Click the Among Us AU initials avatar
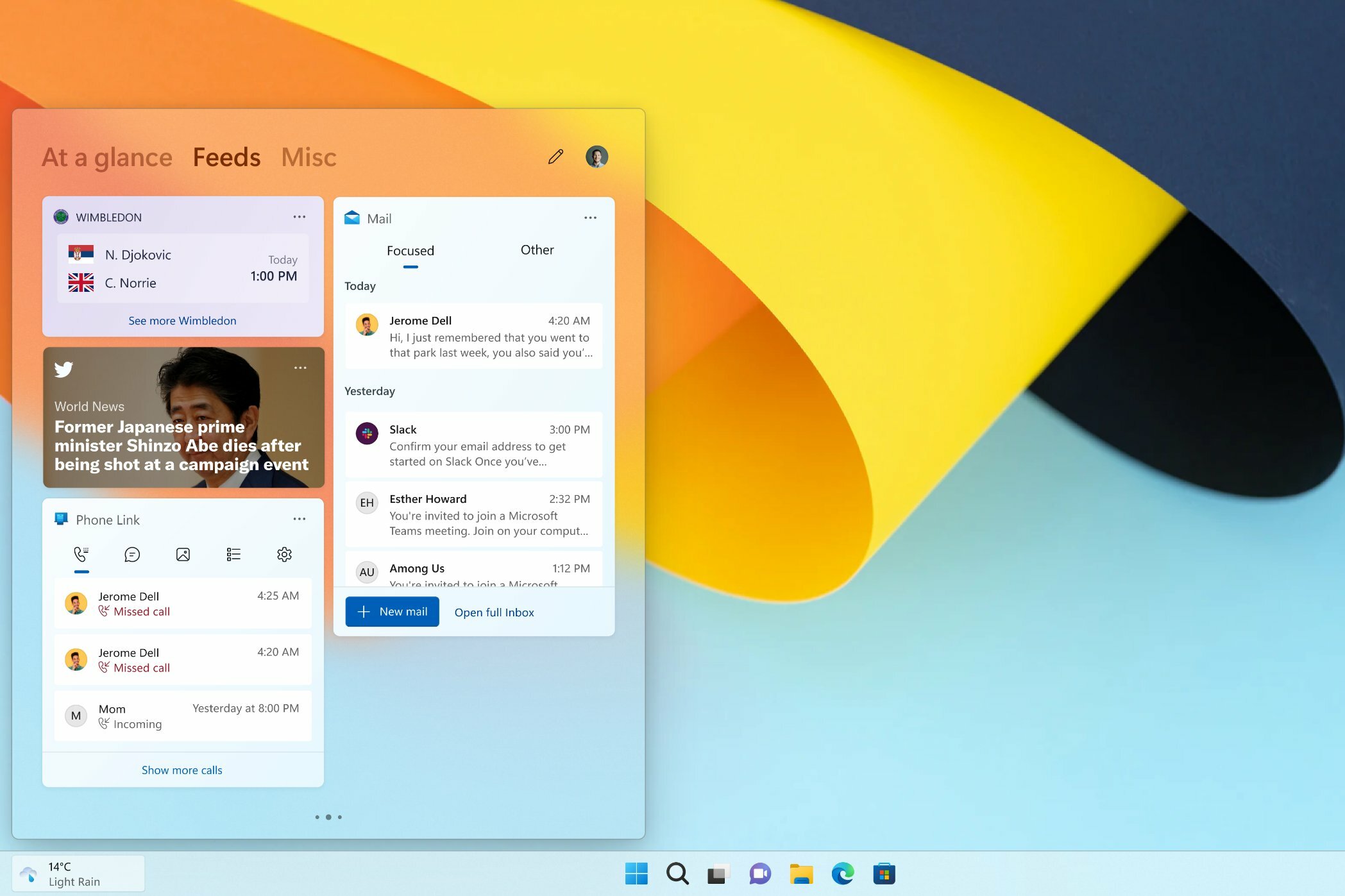 tap(367, 572)
